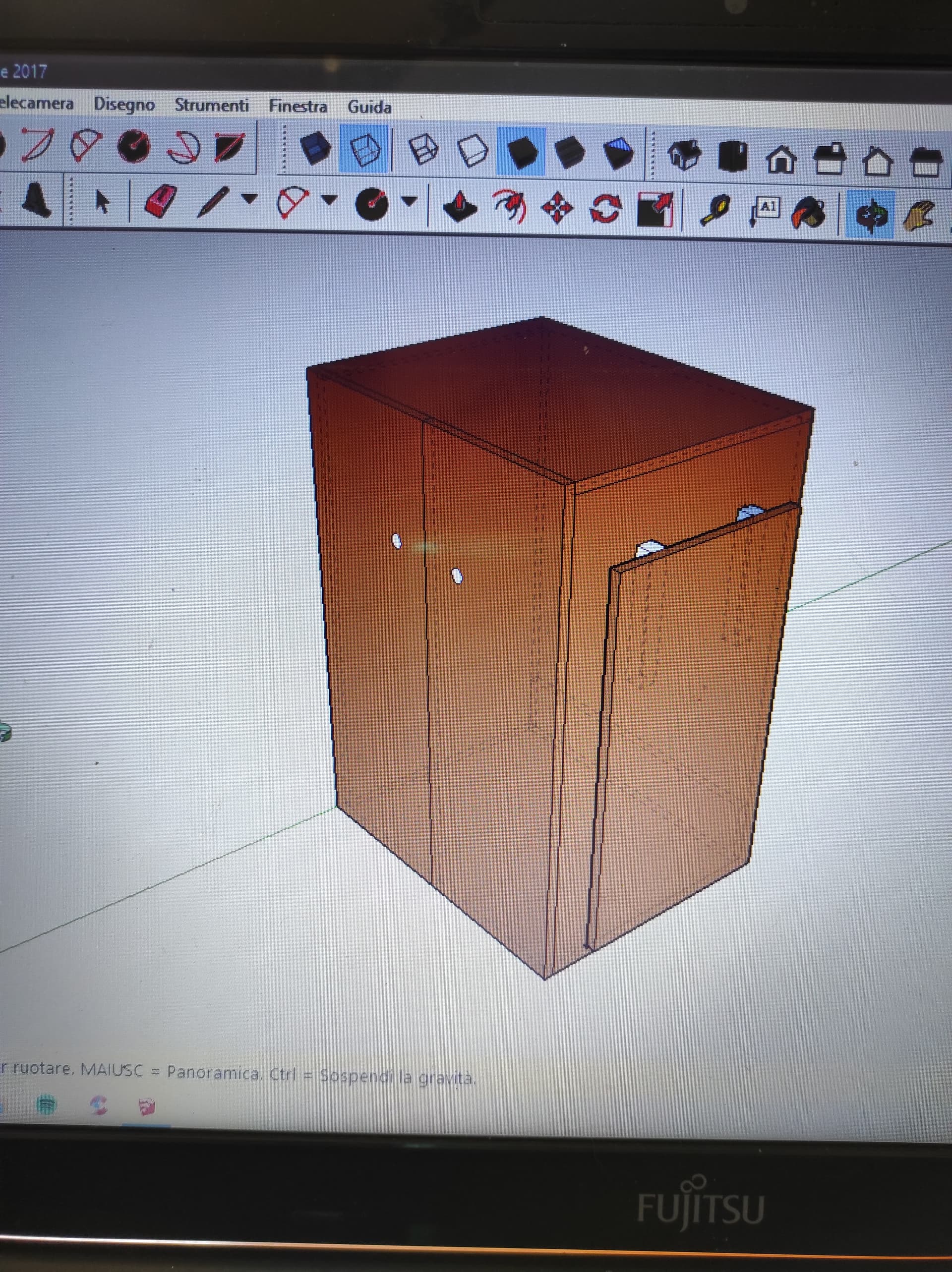Open the Telecamera menu
The width and height of the screenshot is (952, 1272).
(36, 104)
